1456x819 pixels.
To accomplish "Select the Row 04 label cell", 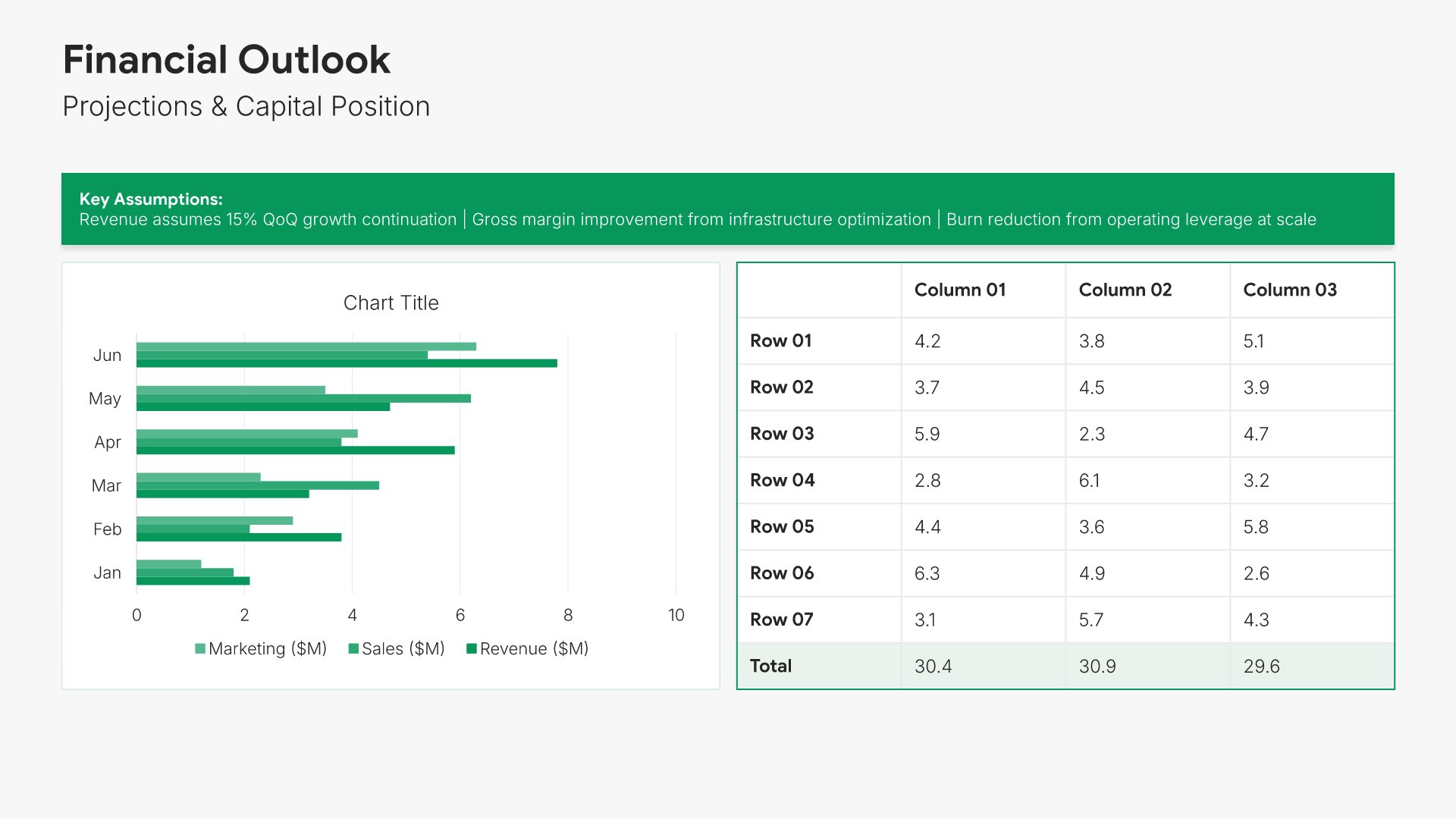I will coord(782,480).
